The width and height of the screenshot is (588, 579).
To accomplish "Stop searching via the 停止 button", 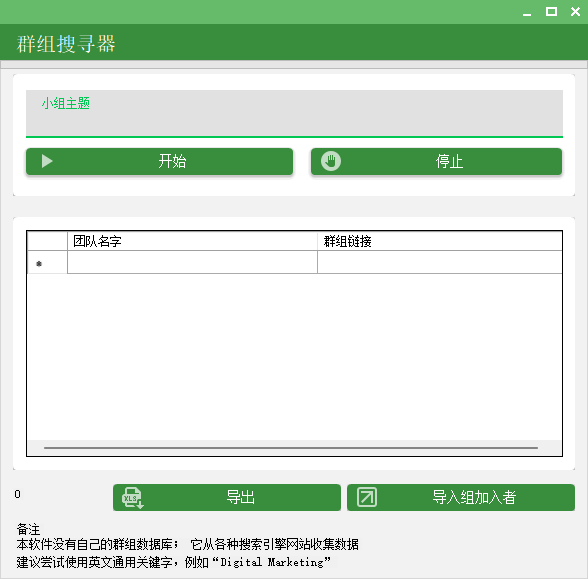I will pos(436,162).
